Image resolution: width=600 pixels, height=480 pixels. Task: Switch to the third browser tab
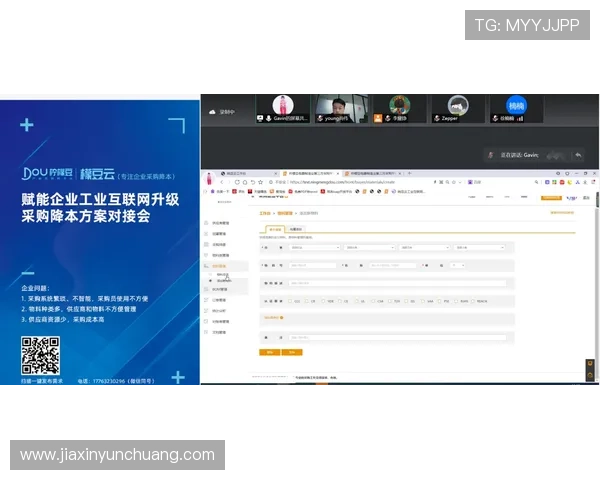pos(373,174)
